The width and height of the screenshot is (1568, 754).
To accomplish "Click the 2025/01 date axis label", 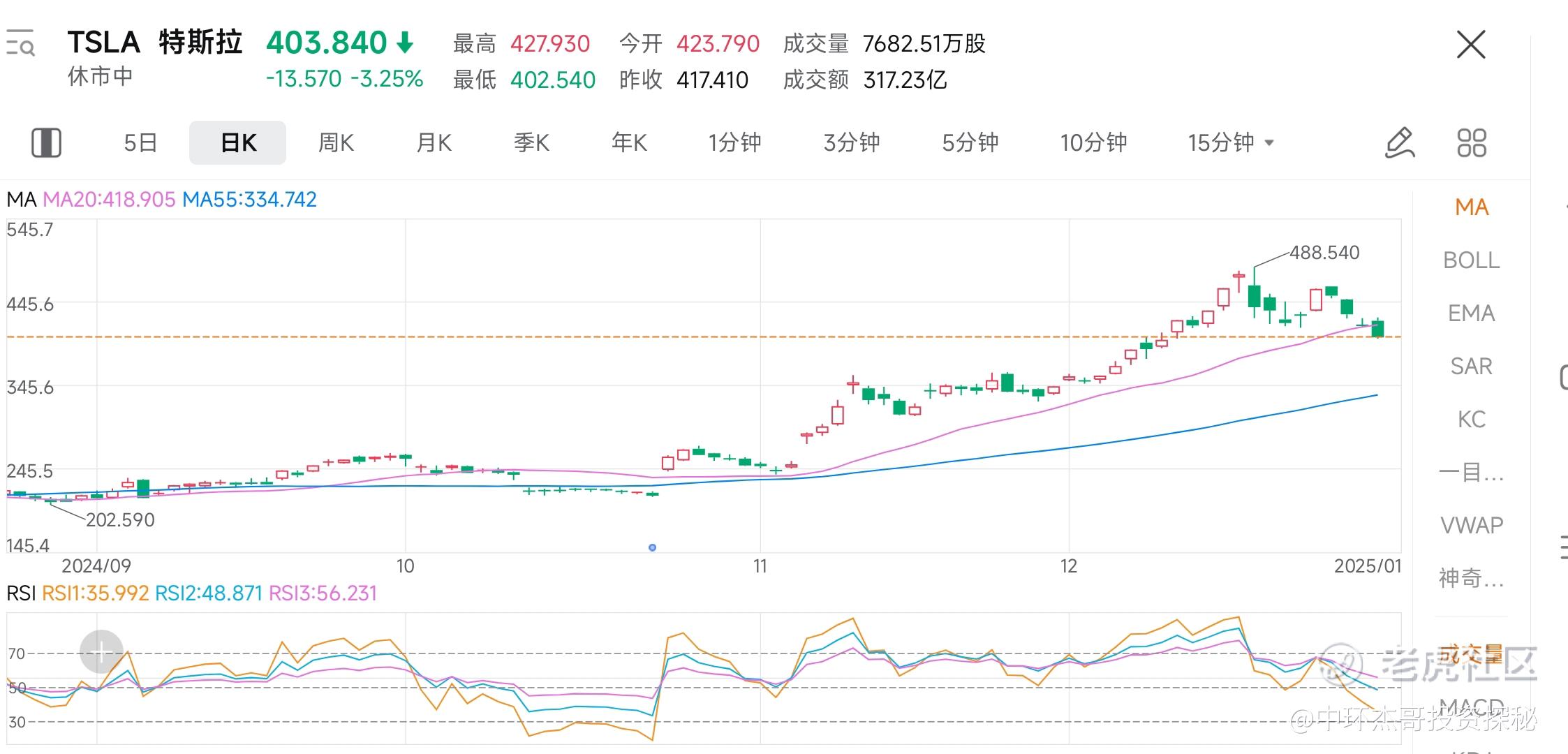I will pos(1368,566).
